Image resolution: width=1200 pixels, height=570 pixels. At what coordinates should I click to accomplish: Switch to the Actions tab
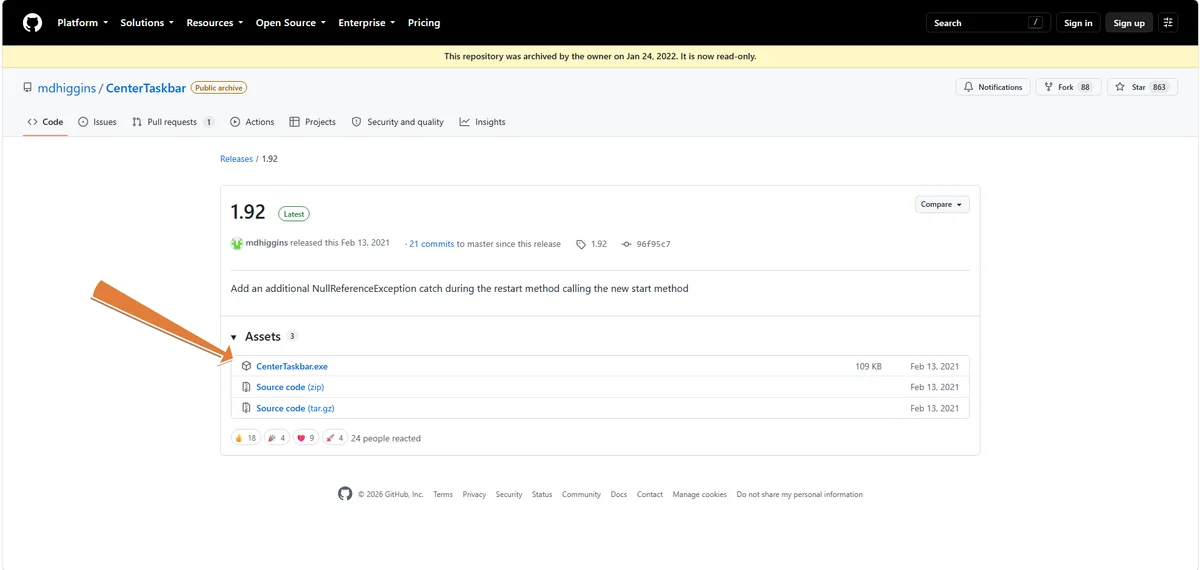[x=252, y=122]
